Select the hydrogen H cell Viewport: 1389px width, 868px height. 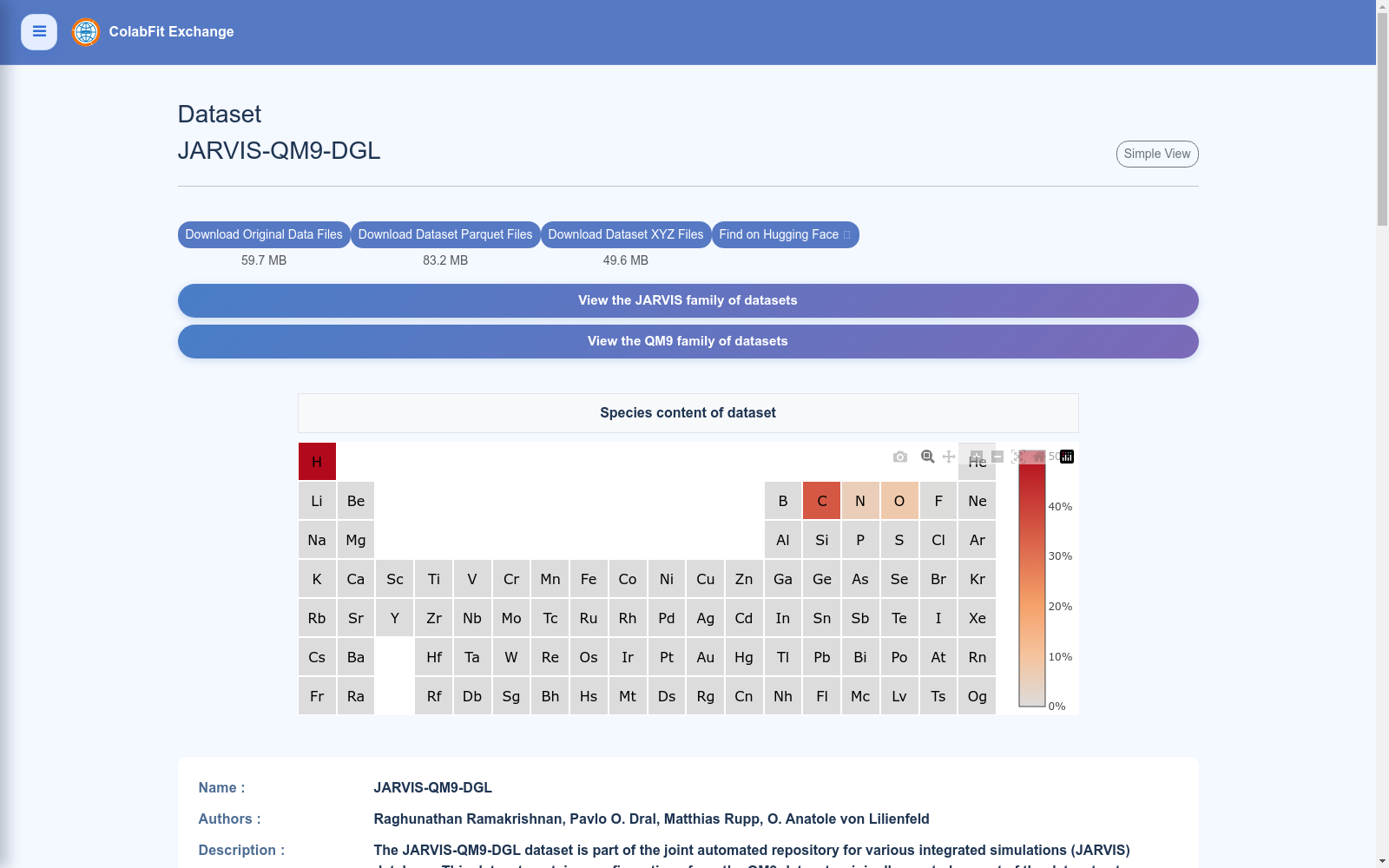coord(317,462)
